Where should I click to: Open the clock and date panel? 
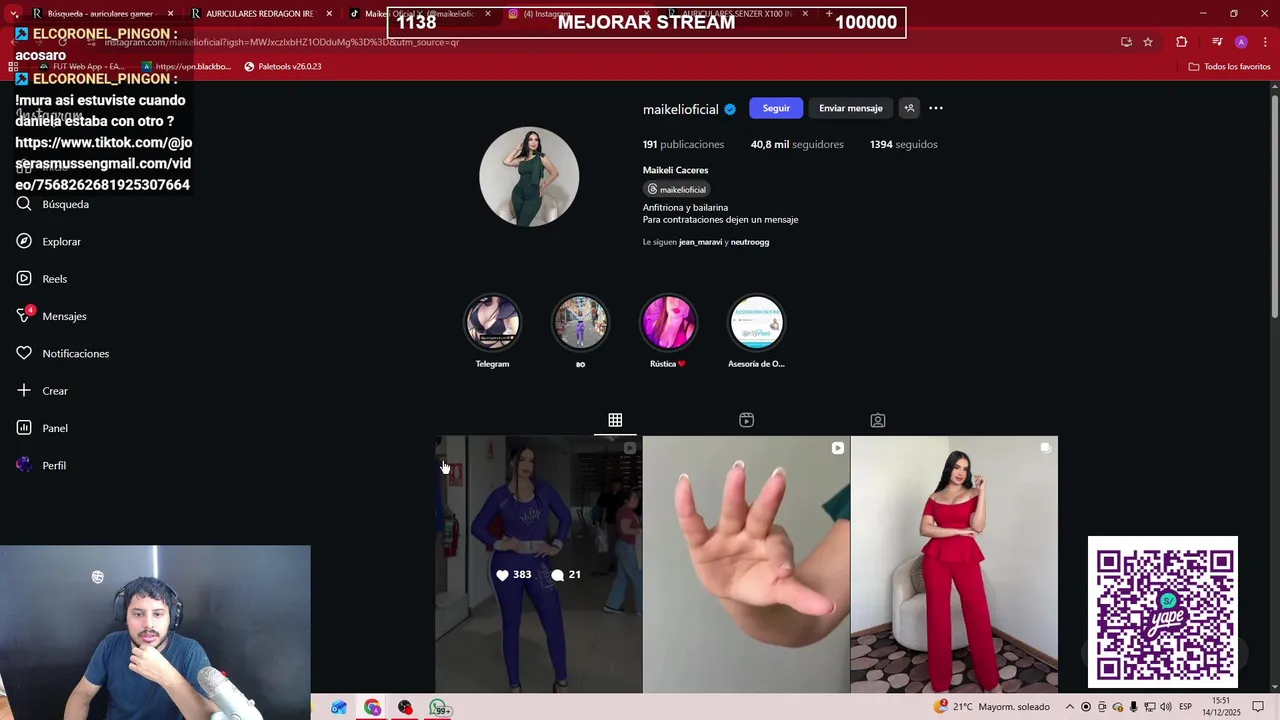pos(1221,707)
